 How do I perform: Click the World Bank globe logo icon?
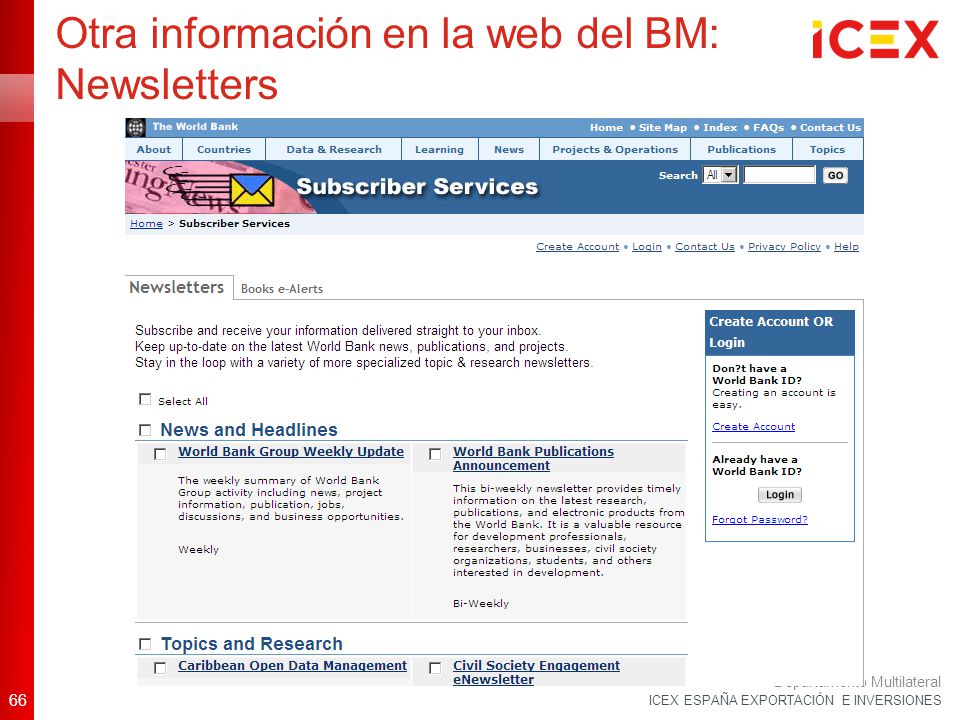(135, 127)
